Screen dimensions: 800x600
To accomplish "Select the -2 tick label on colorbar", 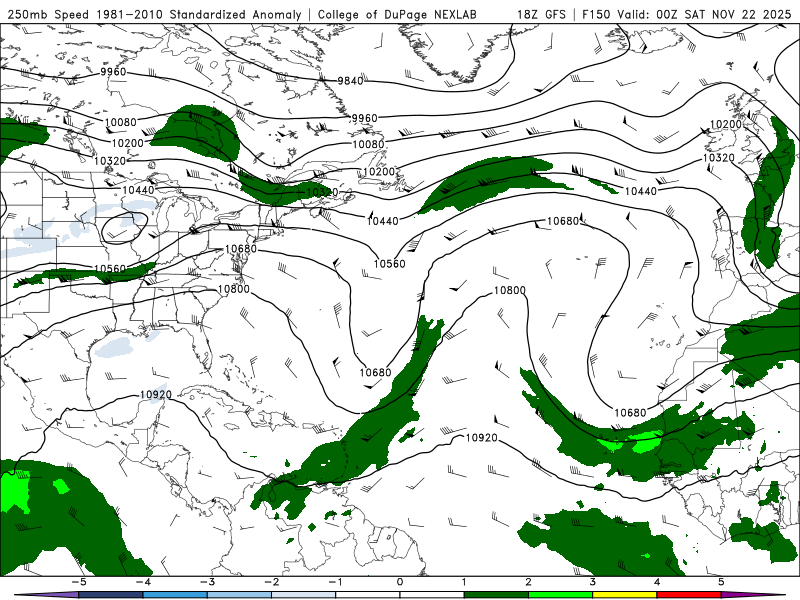I will coord(271,582).
